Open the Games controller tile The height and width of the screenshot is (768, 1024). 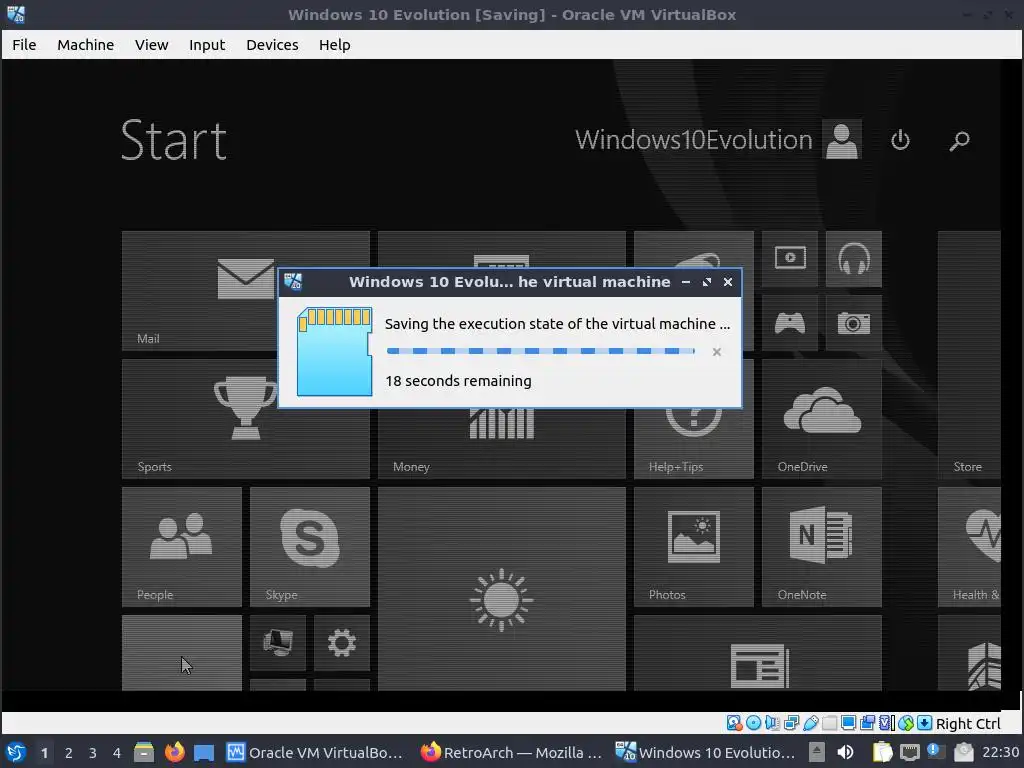coord(790,323)
